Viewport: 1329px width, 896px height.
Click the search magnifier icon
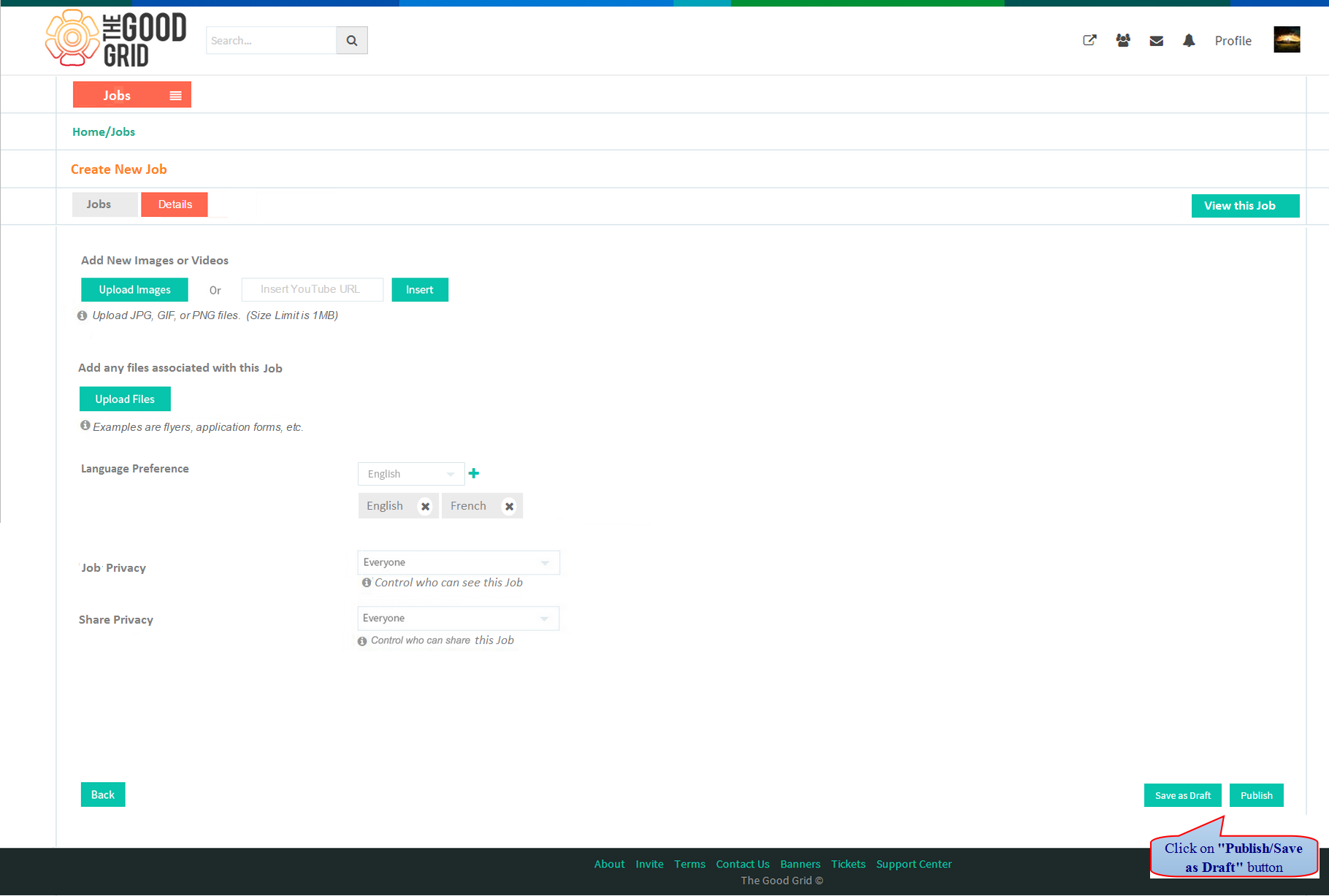click(x=352, y=41)
